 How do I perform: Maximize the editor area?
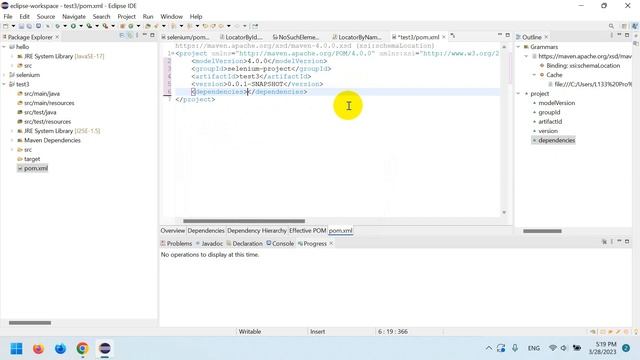pyautogui.click(x=507, y=36)
